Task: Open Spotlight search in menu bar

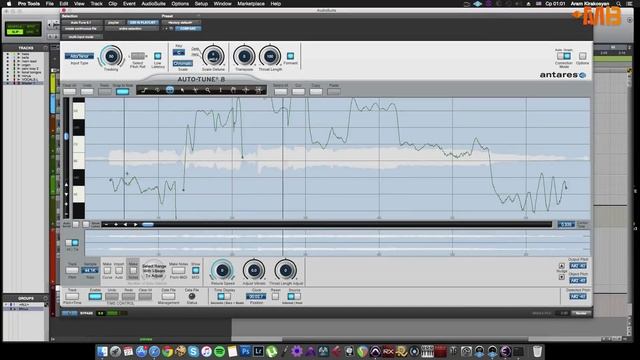Action: pyautogui.click(x=619, y=4)
